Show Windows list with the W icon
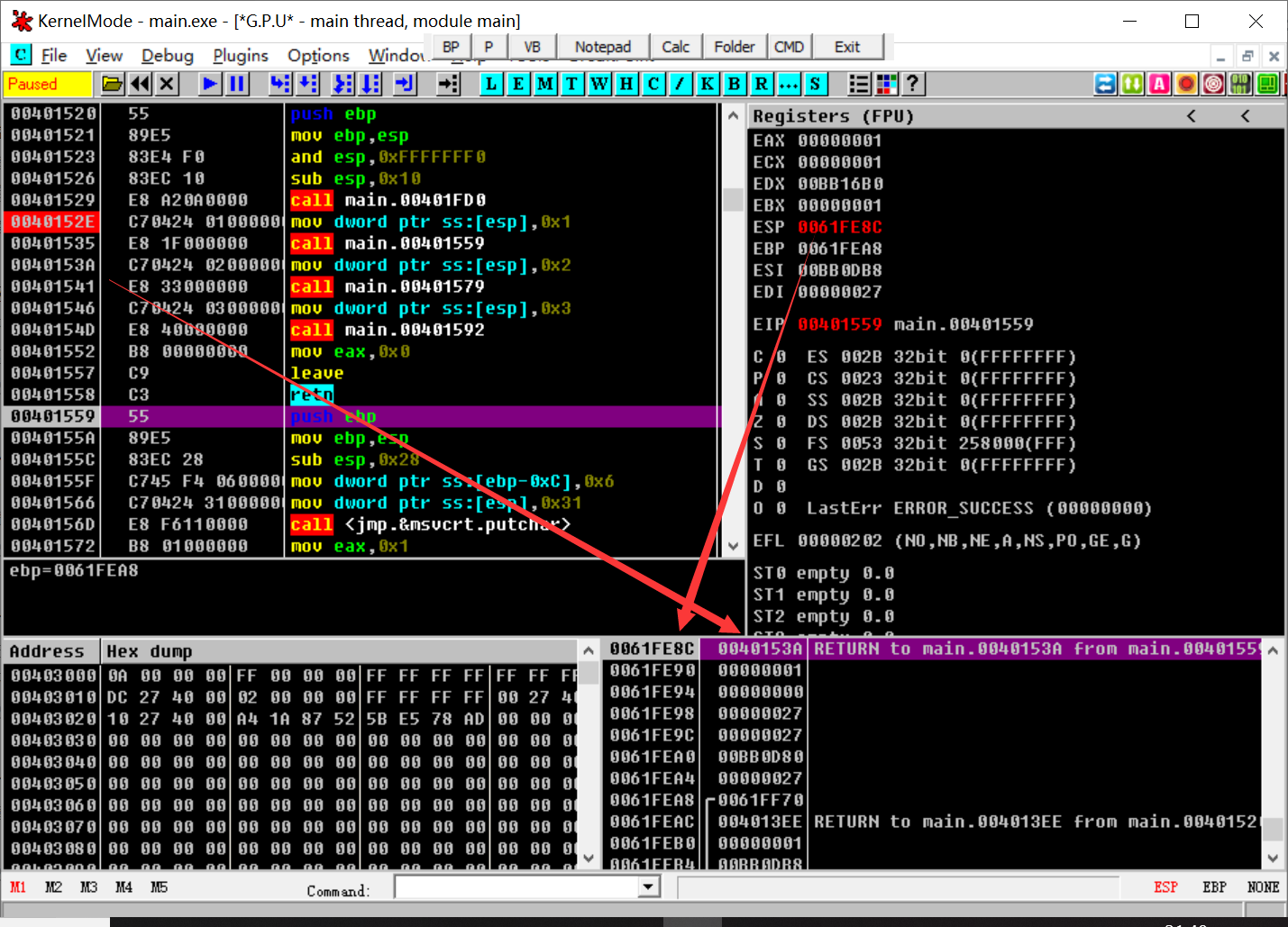Image resolution: width=1288 pixels, height=927 pixels. tap(599, 84)
